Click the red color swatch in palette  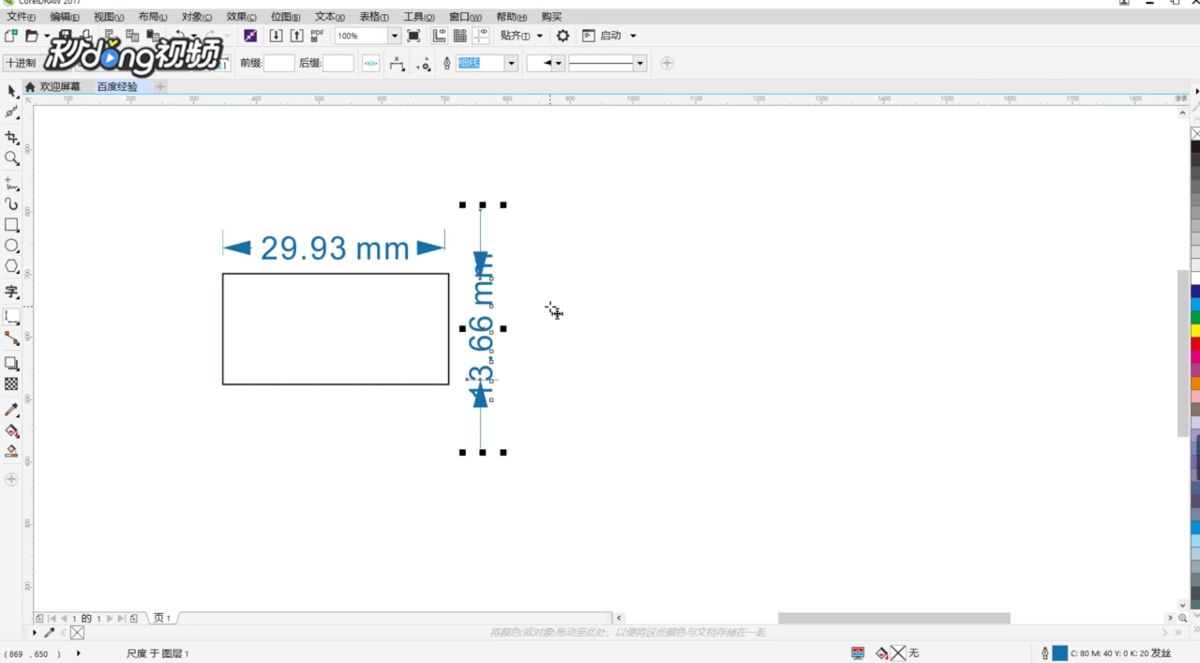[x=1195, y=343]
